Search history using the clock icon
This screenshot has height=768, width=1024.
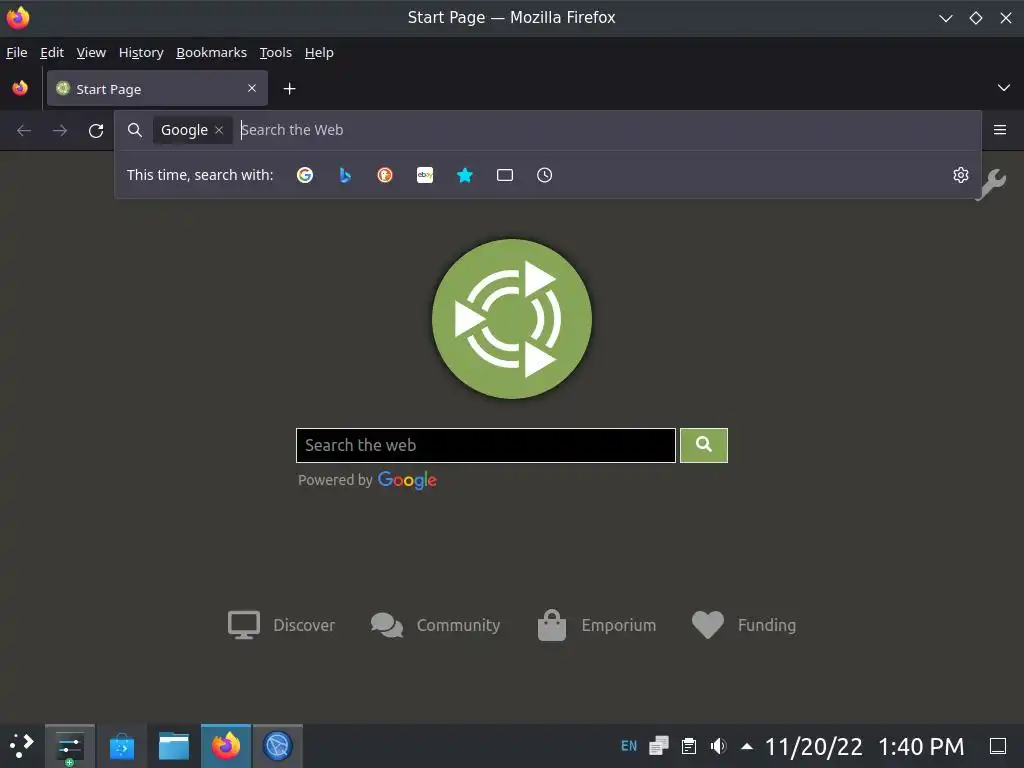[544, 175]
